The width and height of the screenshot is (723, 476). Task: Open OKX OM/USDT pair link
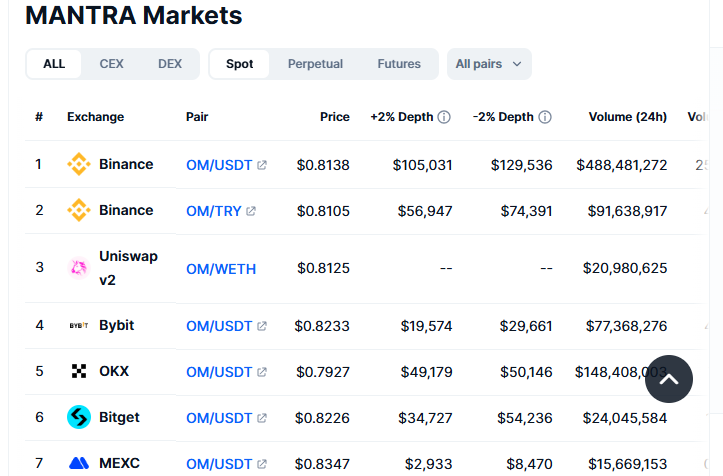219,372
